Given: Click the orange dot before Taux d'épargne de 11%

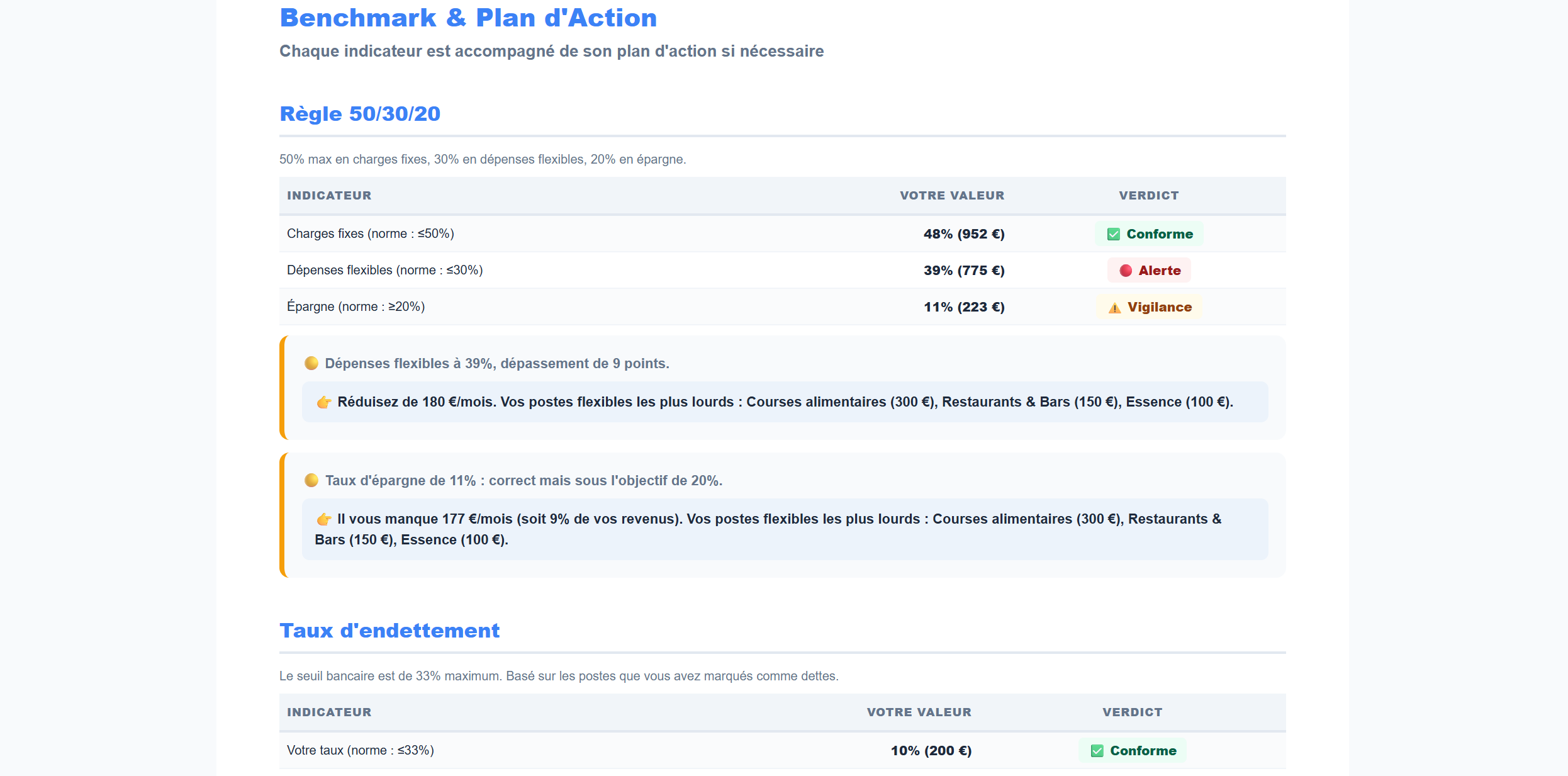Looking at the screenshot, I should (311, 480).
